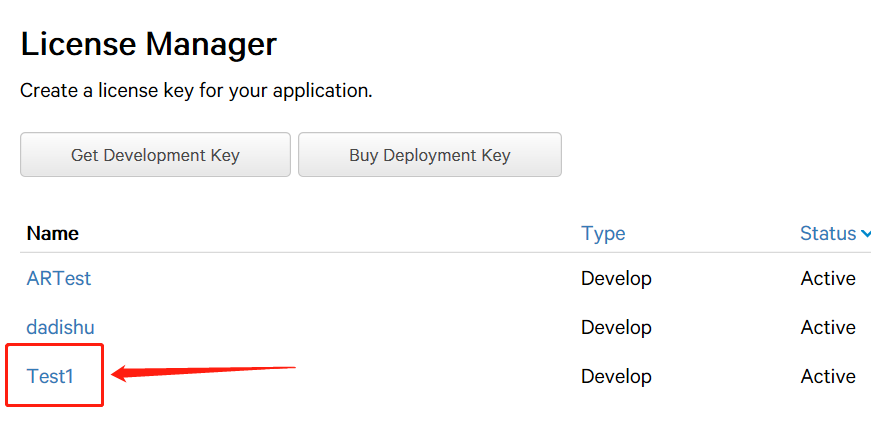The image size is (871, 427).
Task: Click the red arrow pointing at Test1
Action: 200,373
